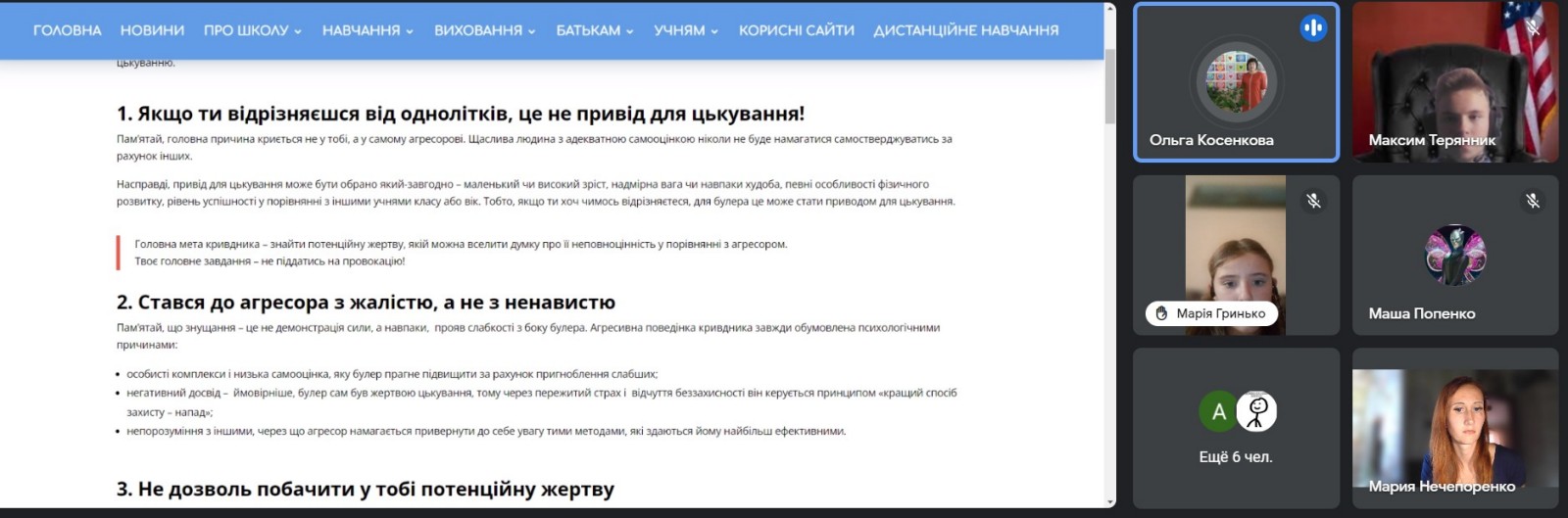Click the green letter A avatar
This screenshot has width=1568, height=518.
point(1218,412)
